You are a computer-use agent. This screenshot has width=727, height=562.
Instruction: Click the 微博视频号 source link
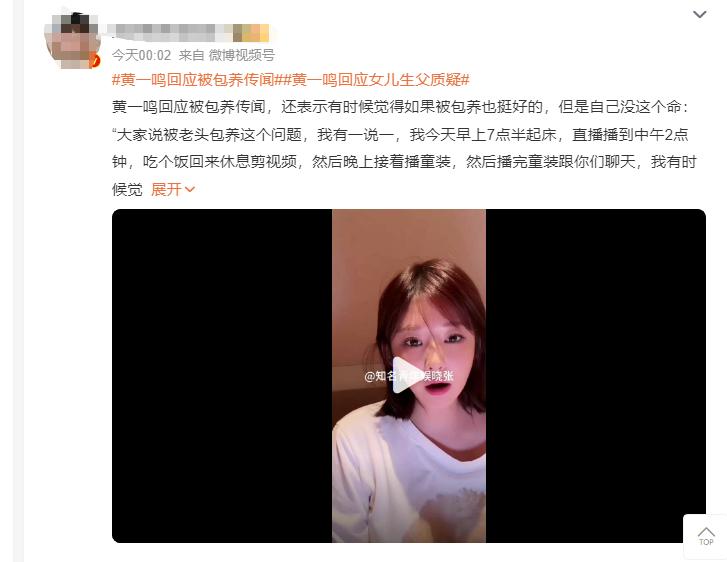[242, 55]
